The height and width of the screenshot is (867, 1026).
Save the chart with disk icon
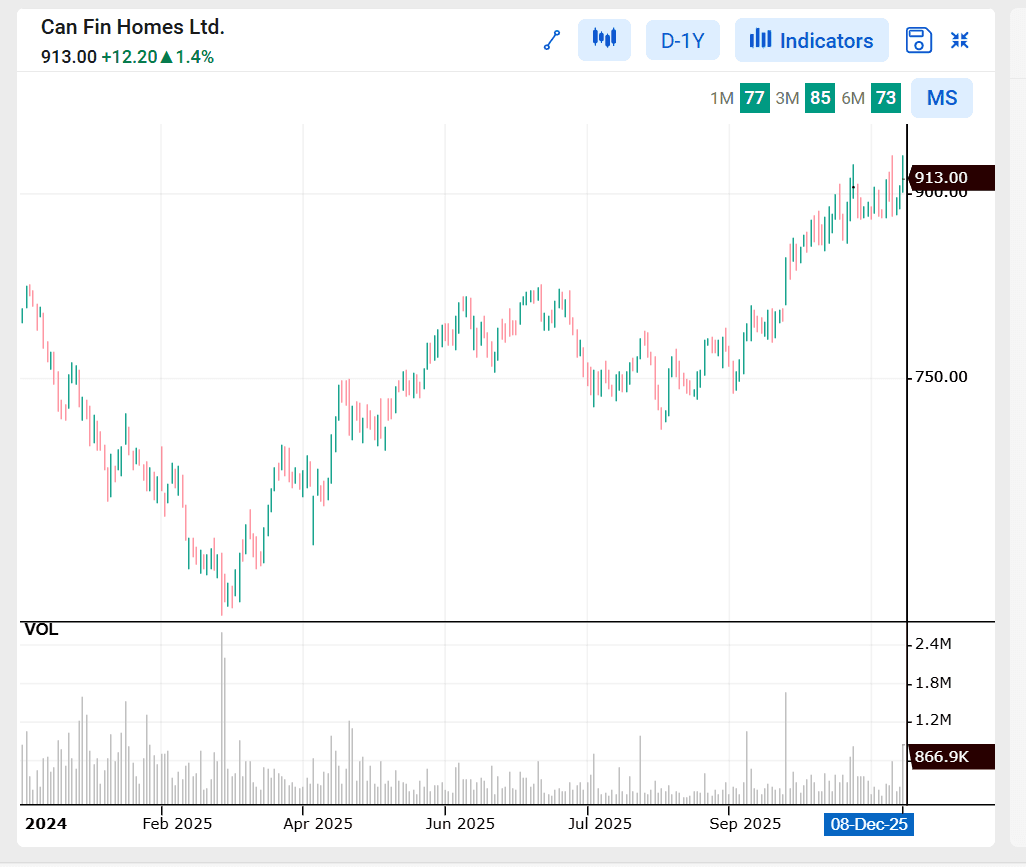[x=919, y=41]
